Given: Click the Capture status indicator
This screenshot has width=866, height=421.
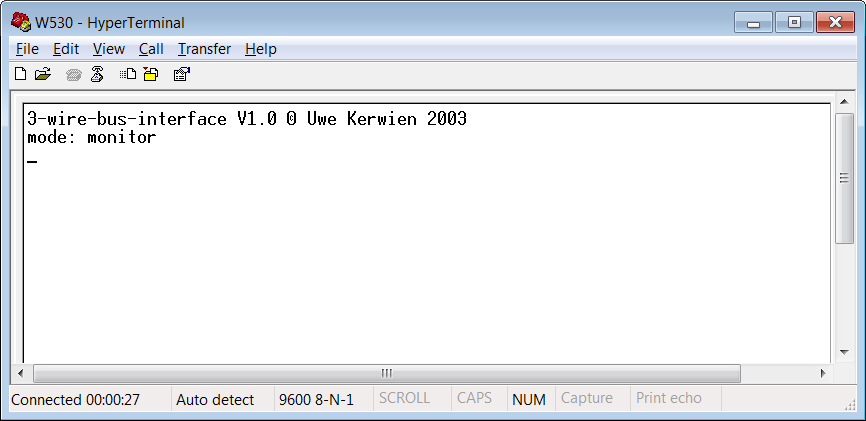Looking at the screenshot, I should 587,398.
